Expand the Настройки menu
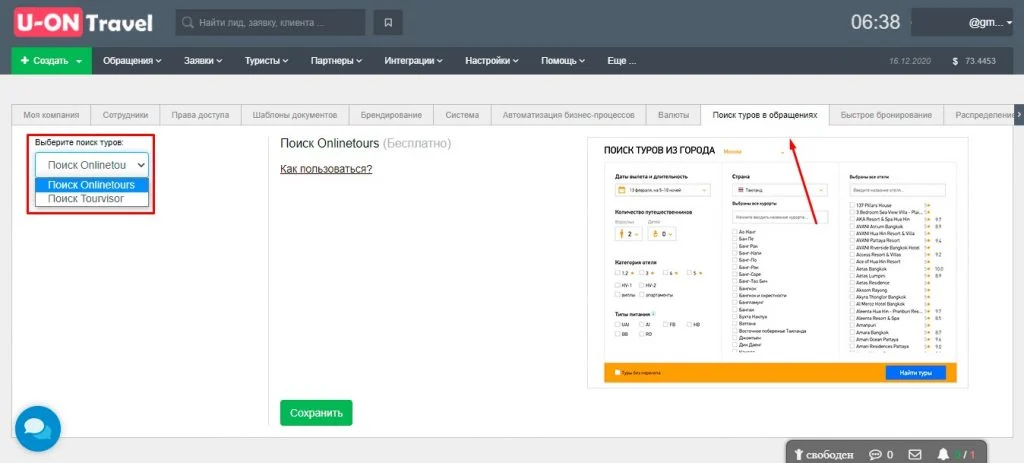The height and width of the screenshot is (463, 1024). point(492,61)
